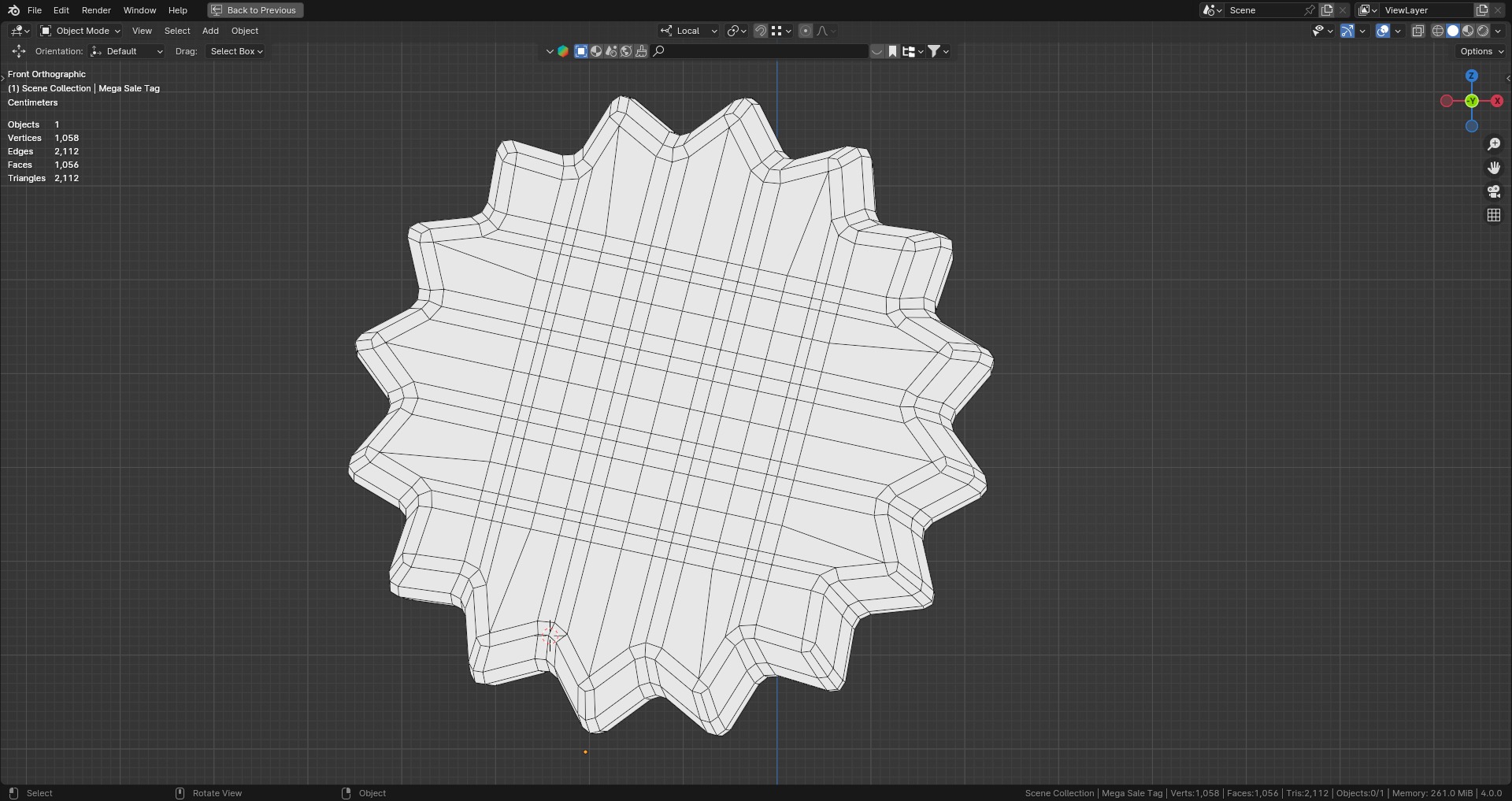The width and height of the screenshot is (1512, 801).
Task: Click the green Y axis gizmo
Action: click(1472, 101)
